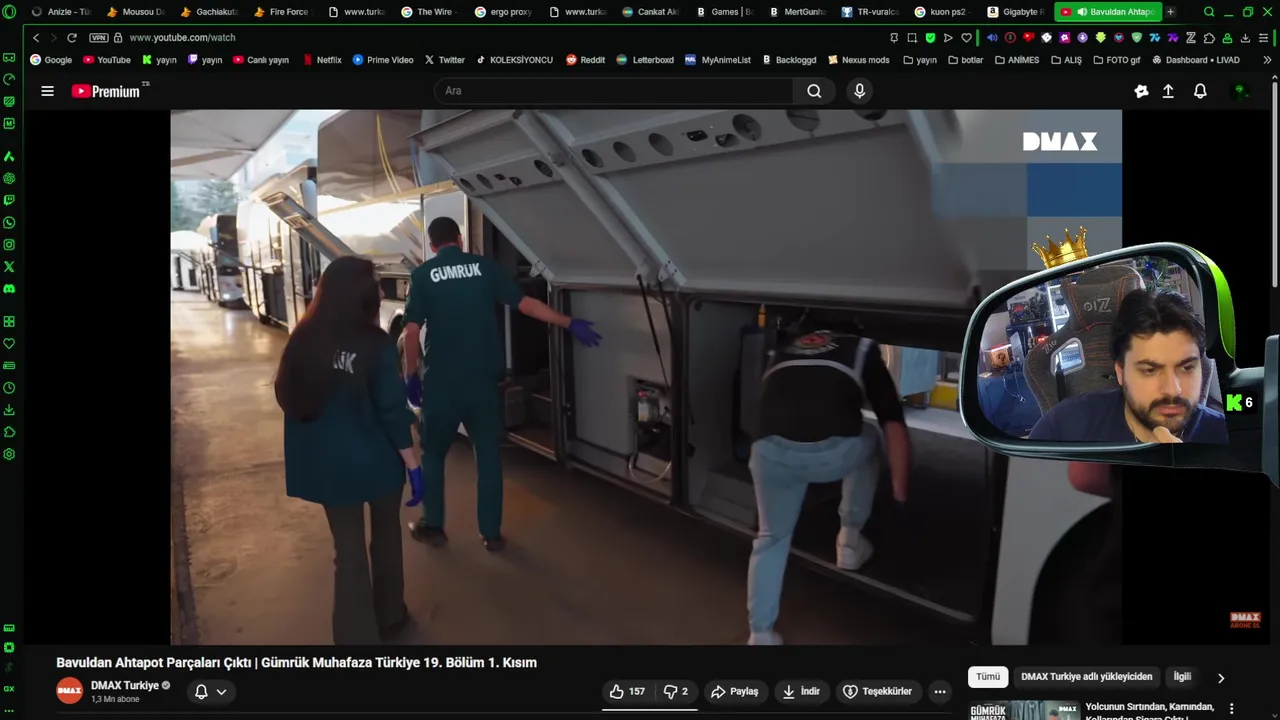
Task: Click the YouTube upload arrow icon
Action: [1168, 91]
